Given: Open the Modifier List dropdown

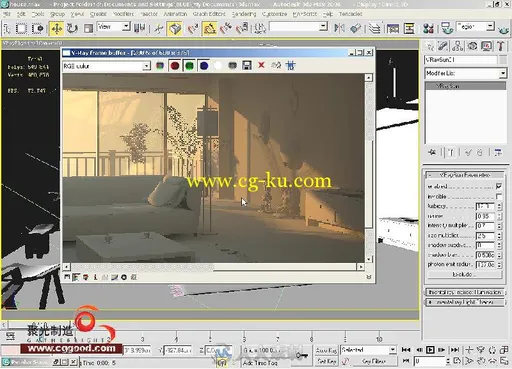Looking at the screenshot, I should point(502,73).
